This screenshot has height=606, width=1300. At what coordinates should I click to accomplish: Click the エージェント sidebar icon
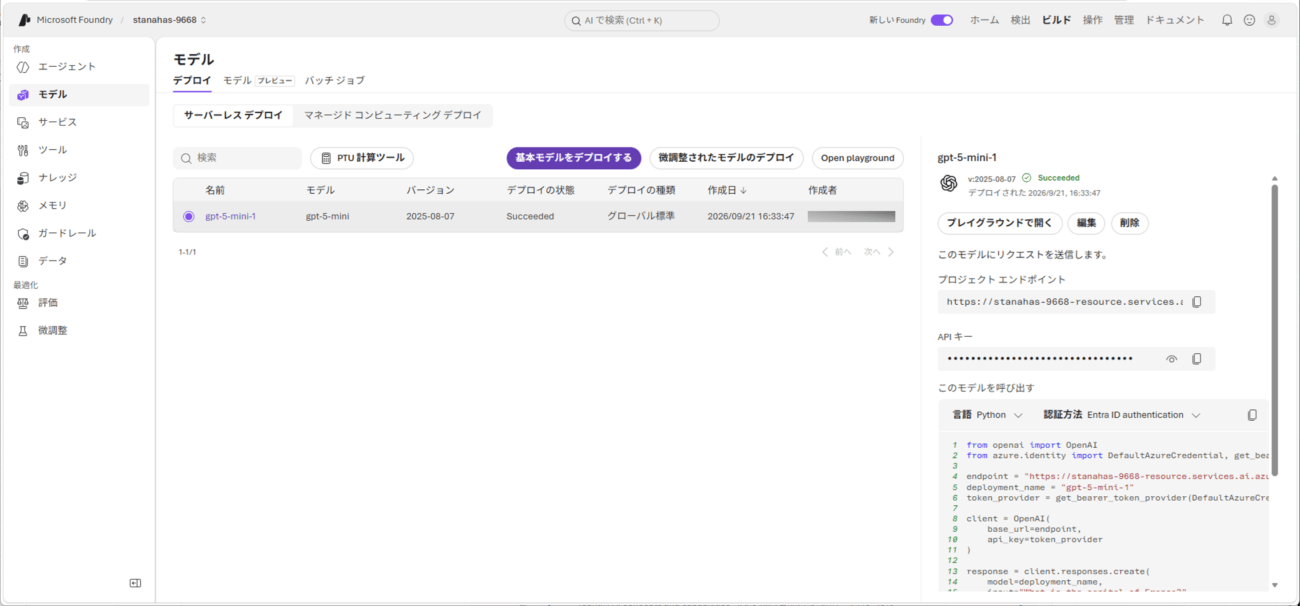click(x=23, y=67)
